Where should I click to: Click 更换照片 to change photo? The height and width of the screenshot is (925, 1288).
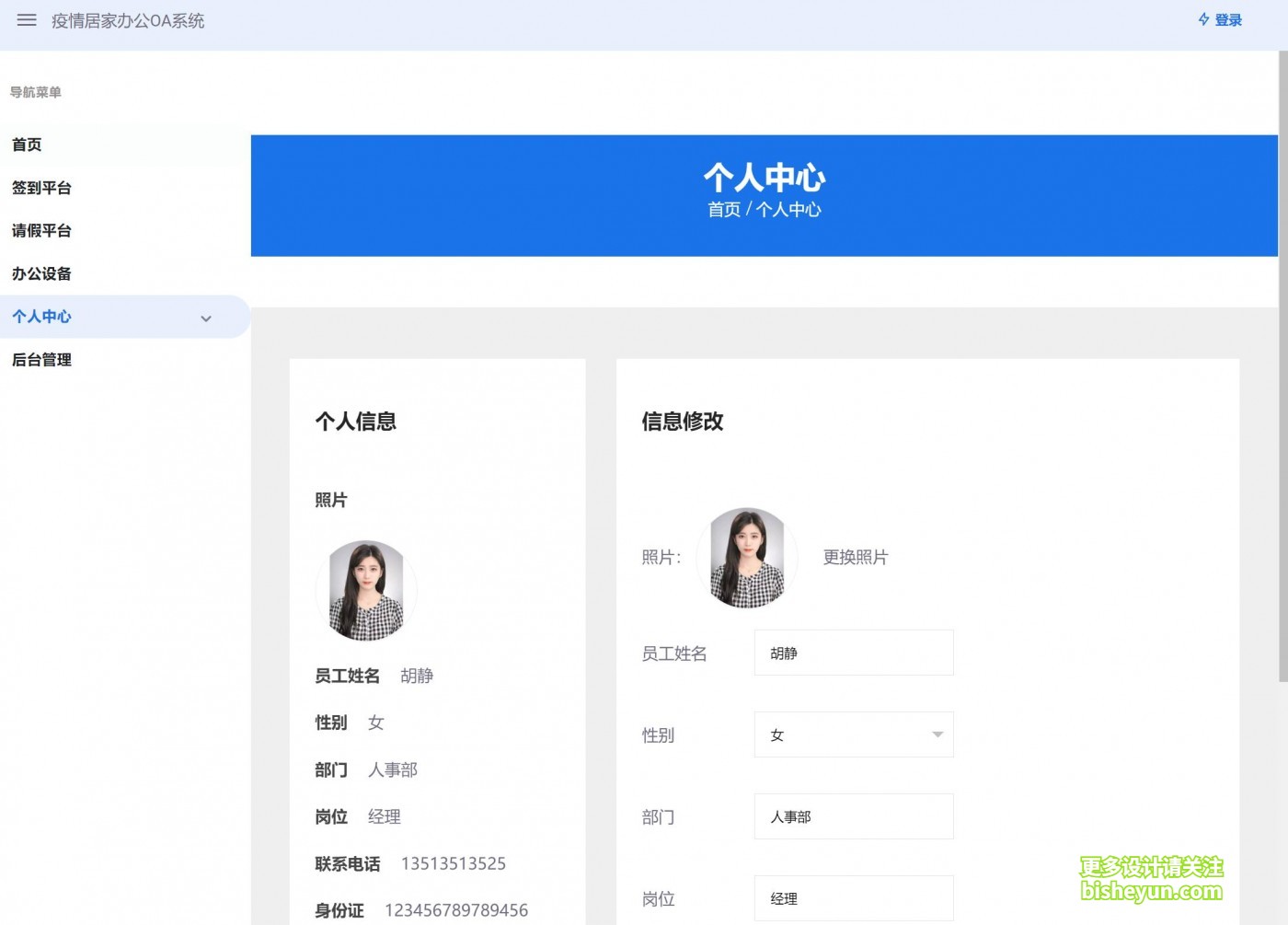856,558
